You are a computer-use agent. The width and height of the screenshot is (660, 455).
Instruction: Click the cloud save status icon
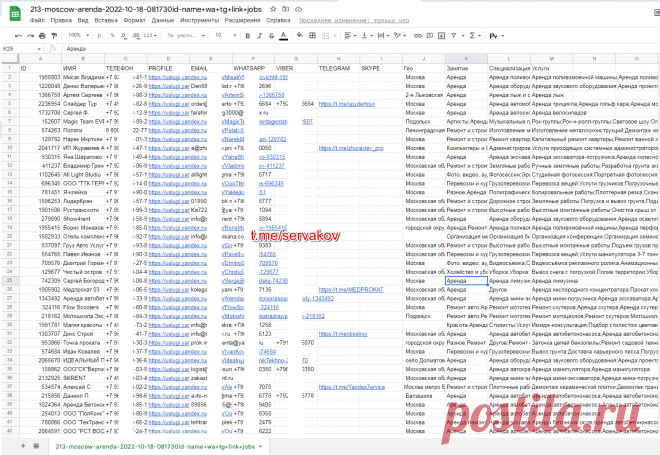click(x=298, y=9)
